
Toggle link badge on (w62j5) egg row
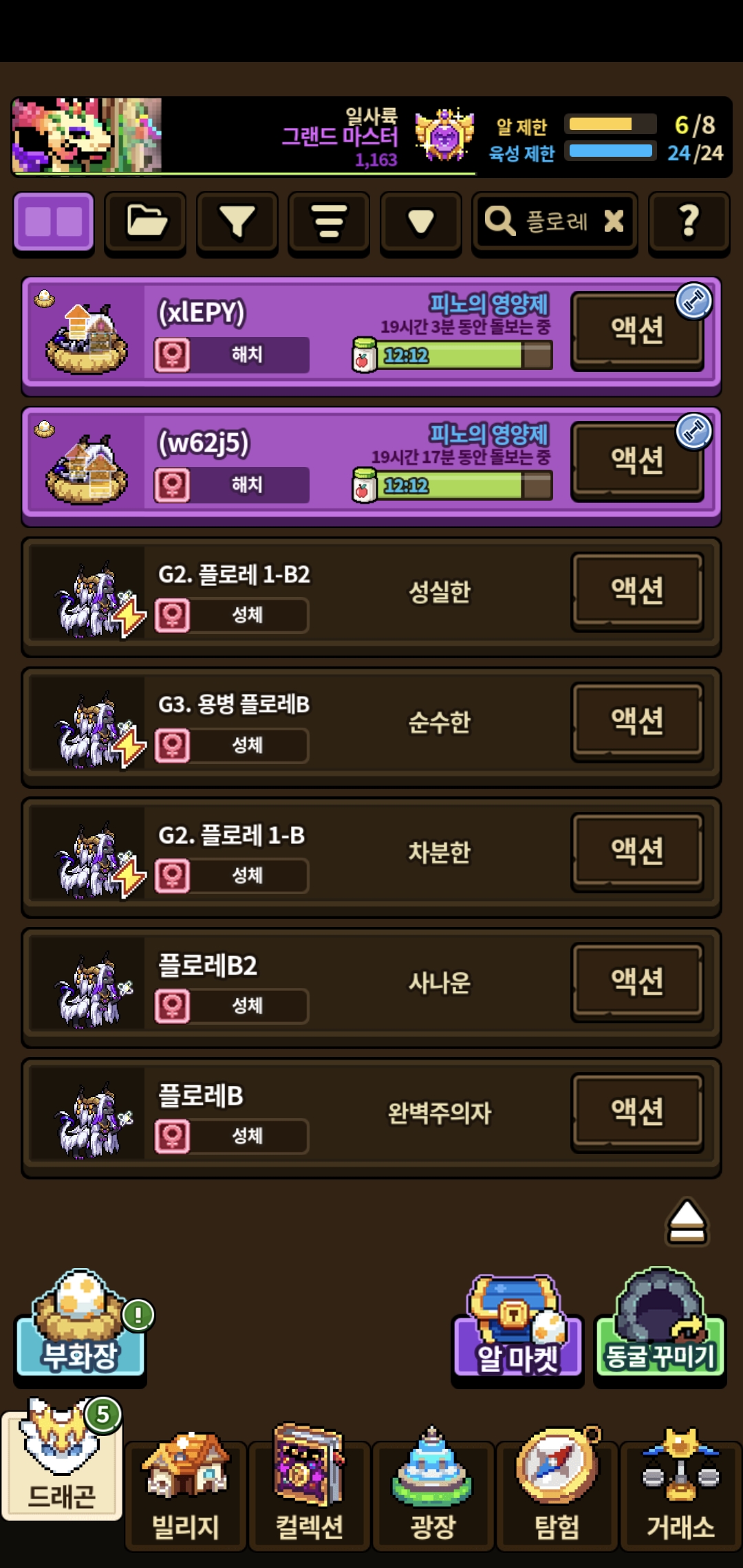coord(693,432)
